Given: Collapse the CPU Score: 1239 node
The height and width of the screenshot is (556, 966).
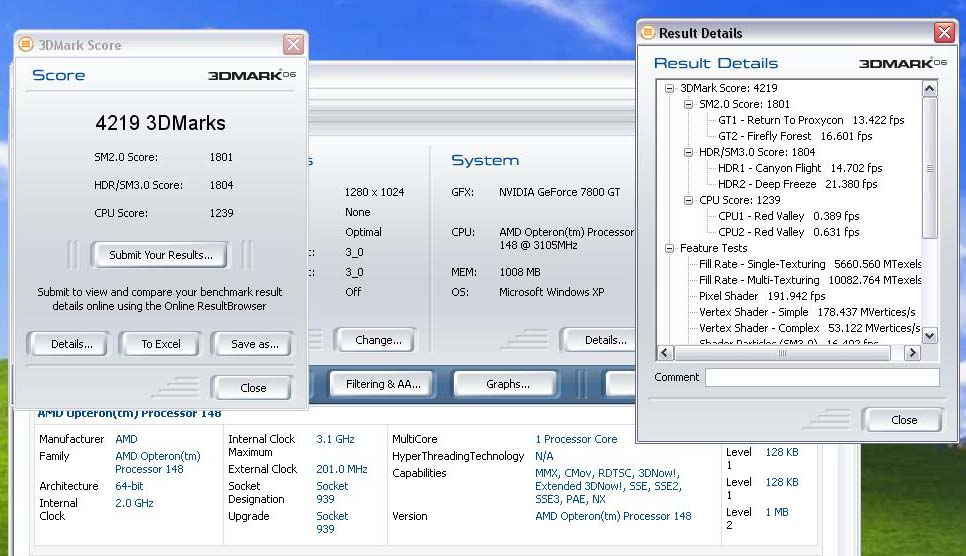Looking at the screenshot, I should (x=688, y=200).
